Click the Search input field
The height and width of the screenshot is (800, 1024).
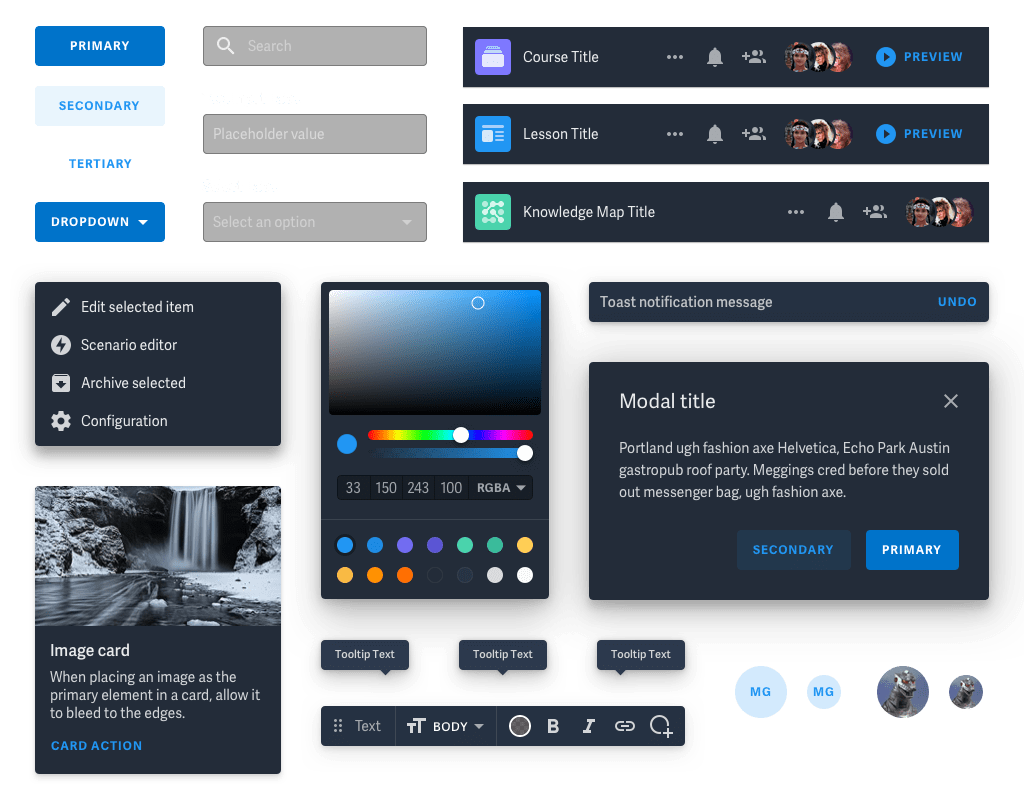[315, 46]
